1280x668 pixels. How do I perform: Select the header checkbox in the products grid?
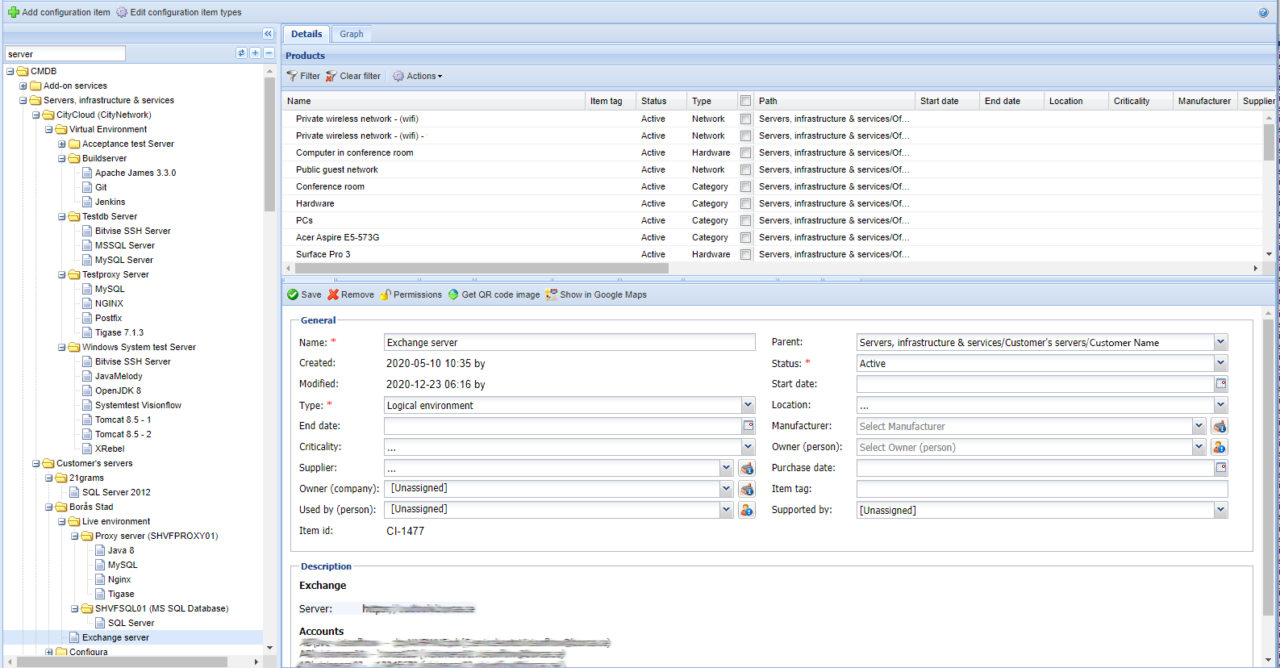coord(745,100)
